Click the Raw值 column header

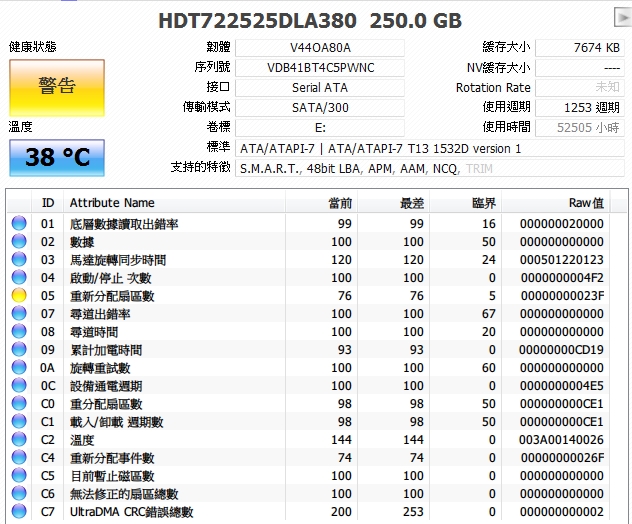586,203
